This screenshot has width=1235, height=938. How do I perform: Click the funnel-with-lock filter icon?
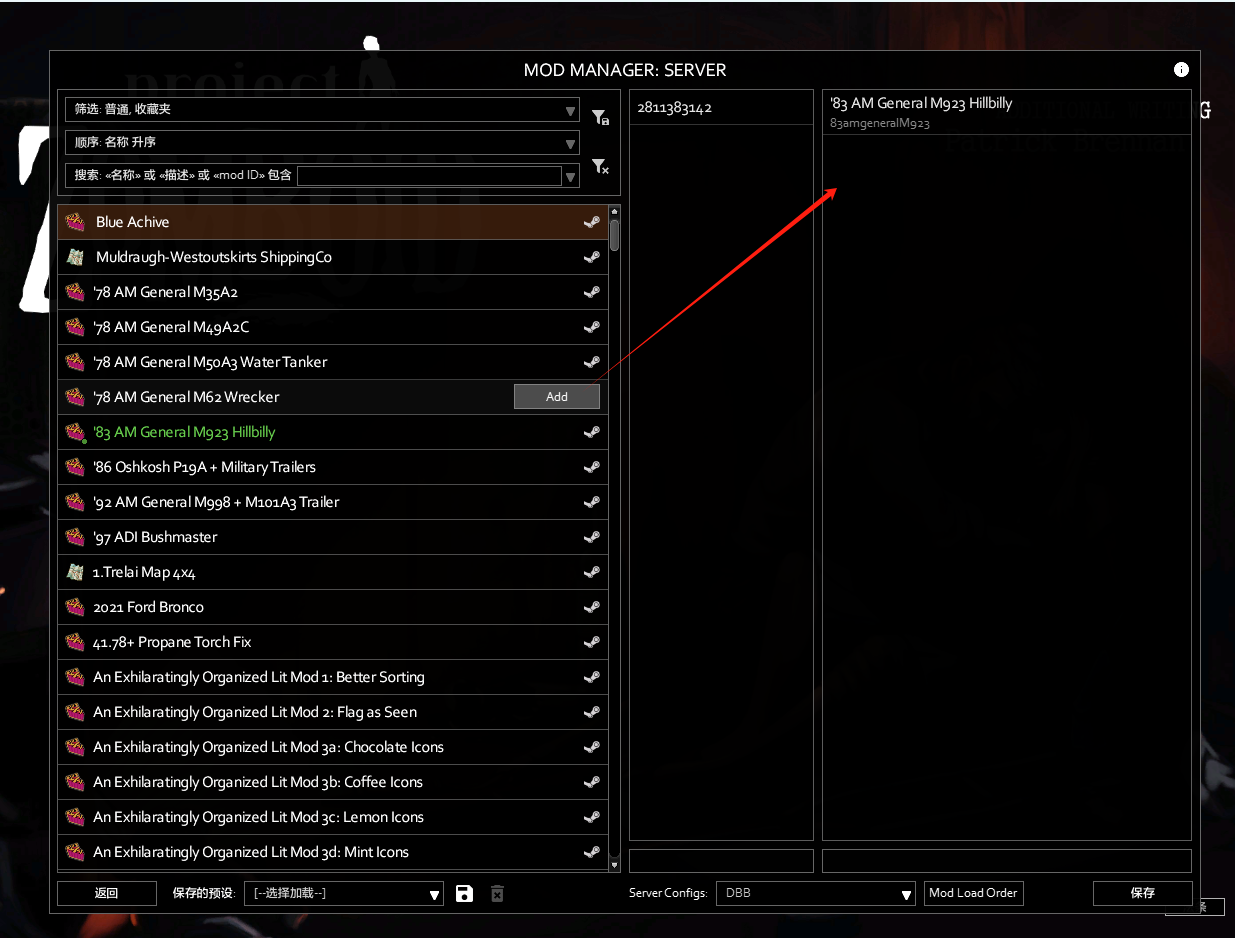click(x=600, y=117)
